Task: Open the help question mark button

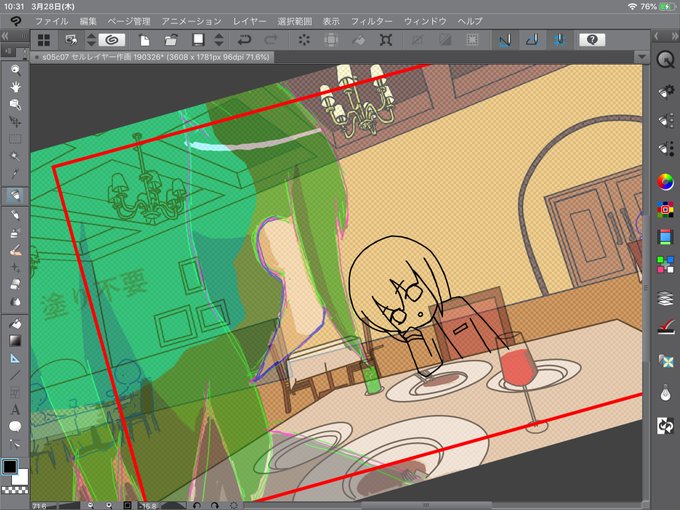Action: click(592, 40)
